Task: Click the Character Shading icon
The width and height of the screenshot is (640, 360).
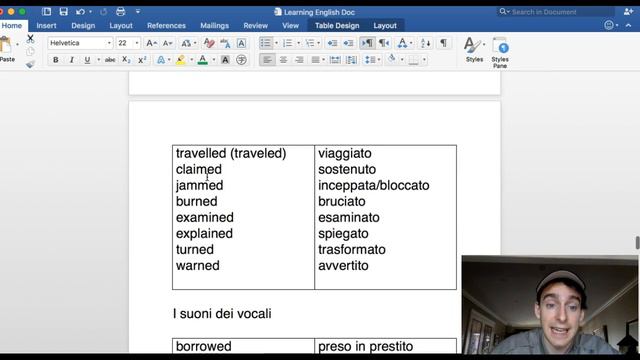Action: [225, 60]
